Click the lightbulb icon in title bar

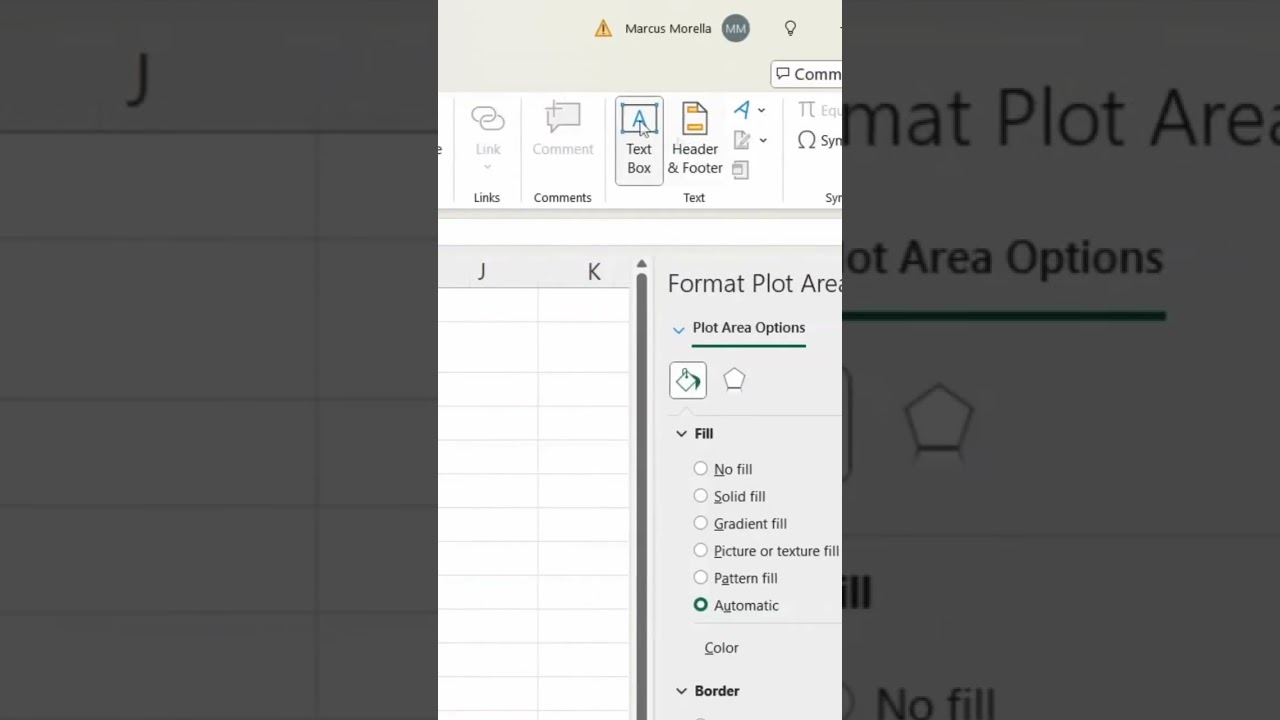pos(790,28)
